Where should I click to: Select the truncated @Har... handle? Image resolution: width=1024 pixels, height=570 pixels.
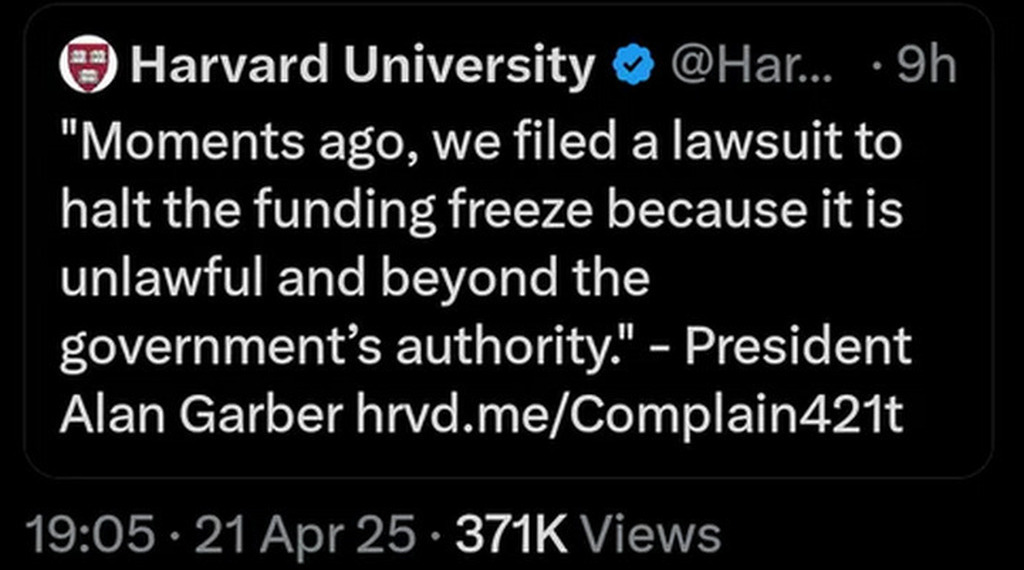click(x=752, y=65)
